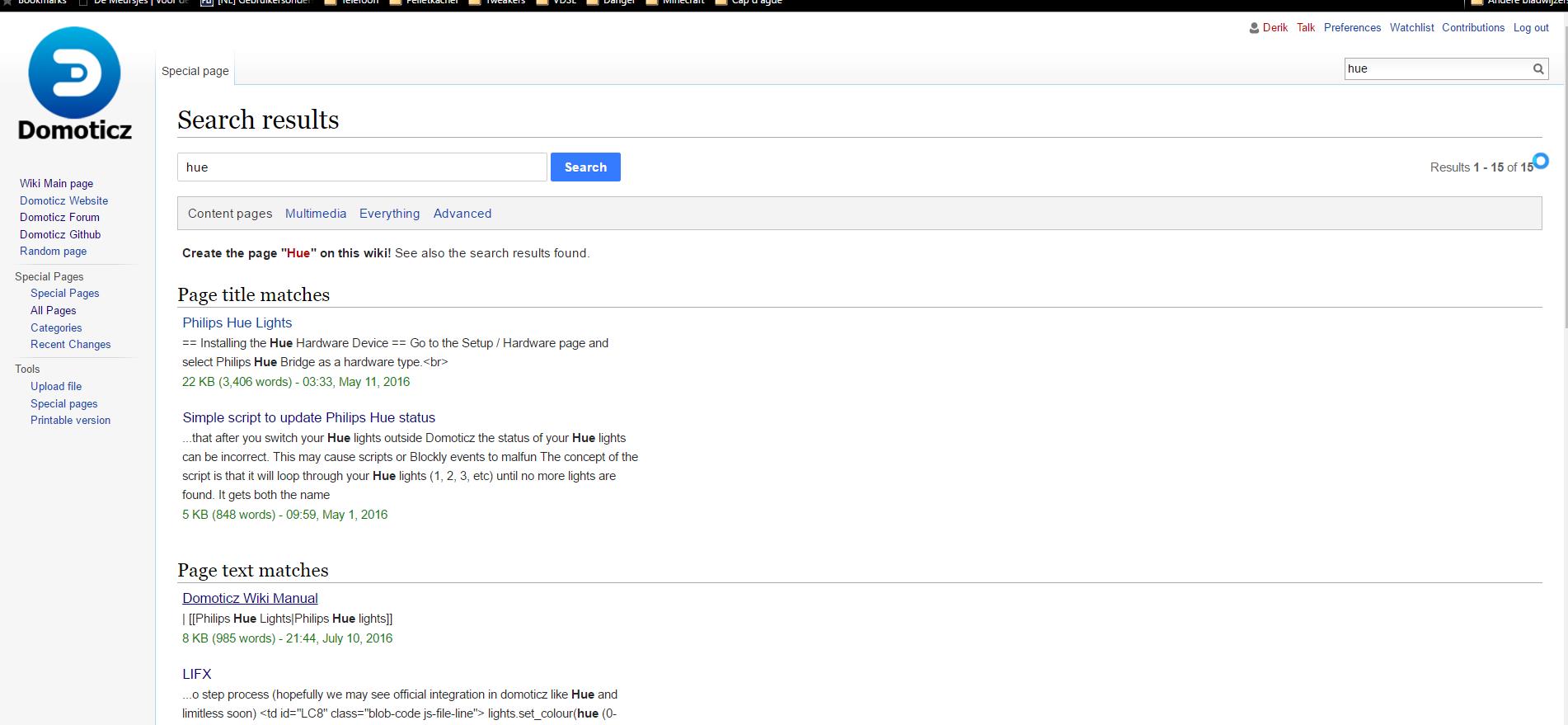Click the blue Search button
1568x725 pixels.
point(585,167)
